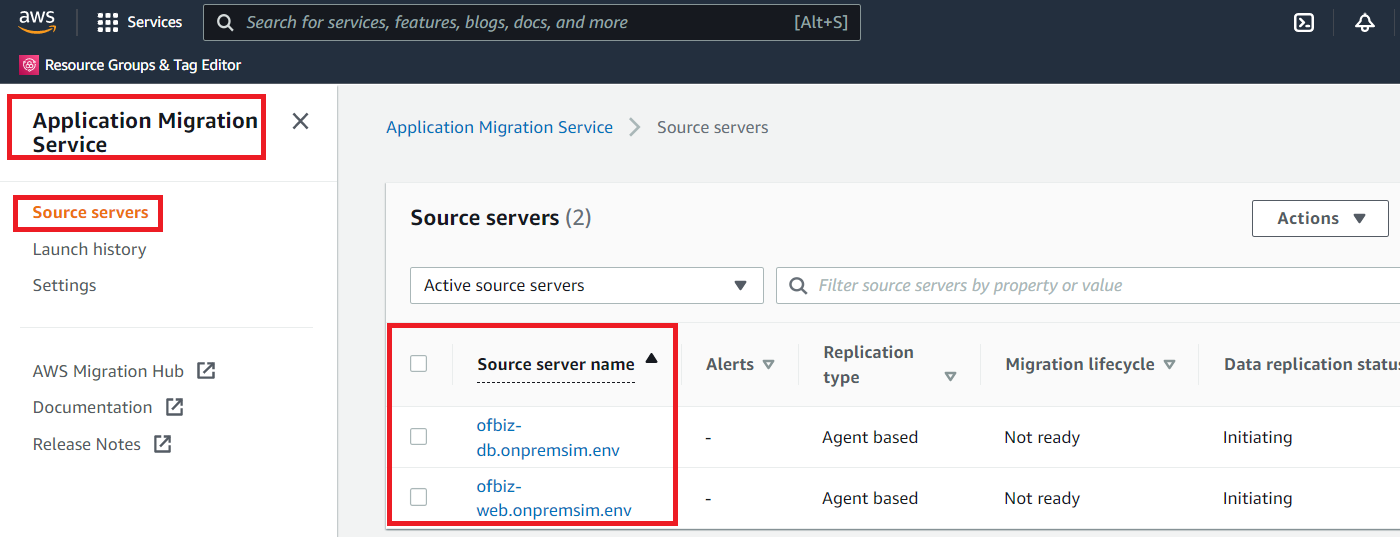Sort by the Migration lifecycle column arrow
Image resolution: width=1400 pixels, height=537 pixels.
[x=1169, y=365]
